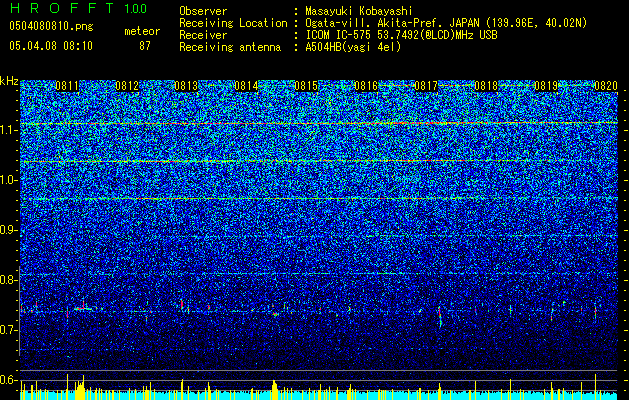
Task: Click the 1.0 frequency axis label
Action: (9, 180)
